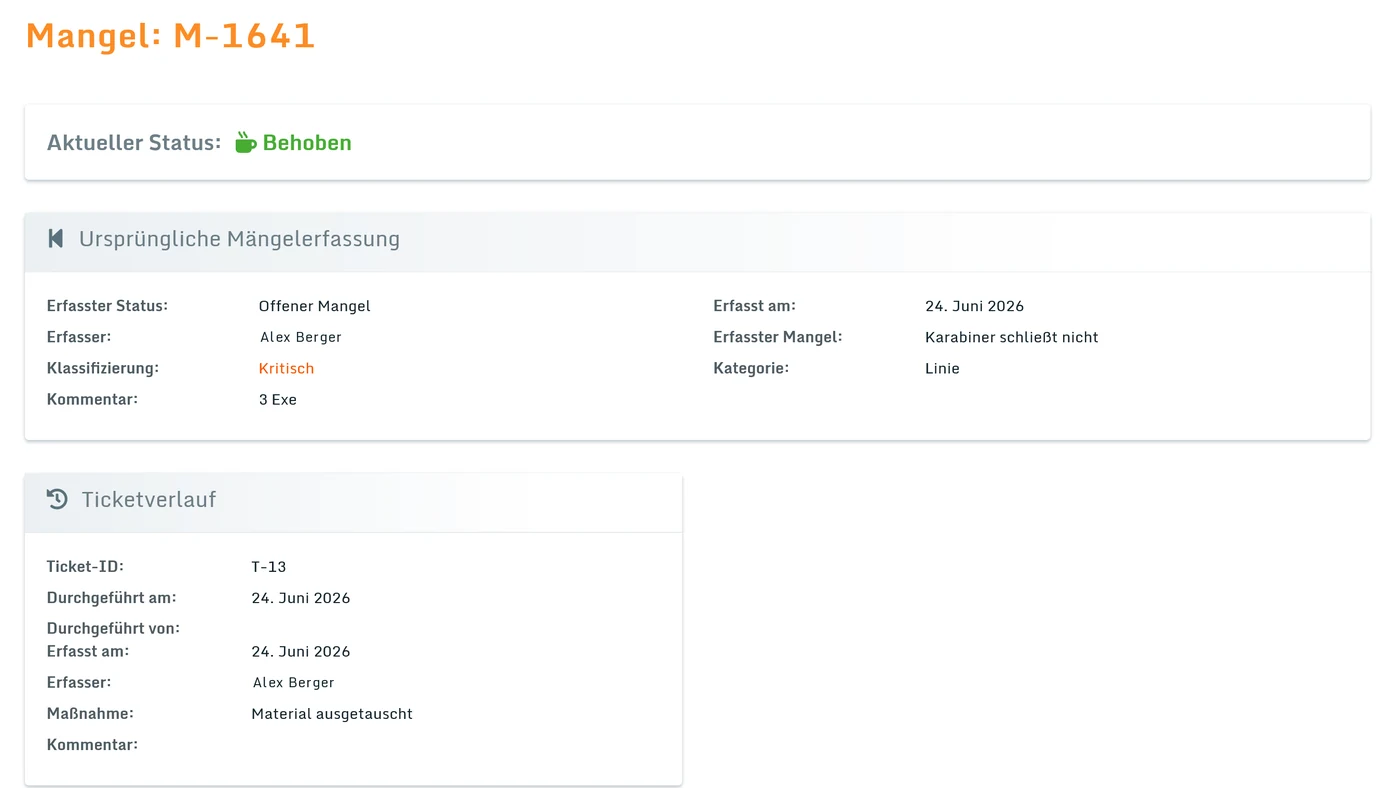The image size is (1400, 788).
Task: Click the green "Behoben" status text
Action: (x=307, y=142)
